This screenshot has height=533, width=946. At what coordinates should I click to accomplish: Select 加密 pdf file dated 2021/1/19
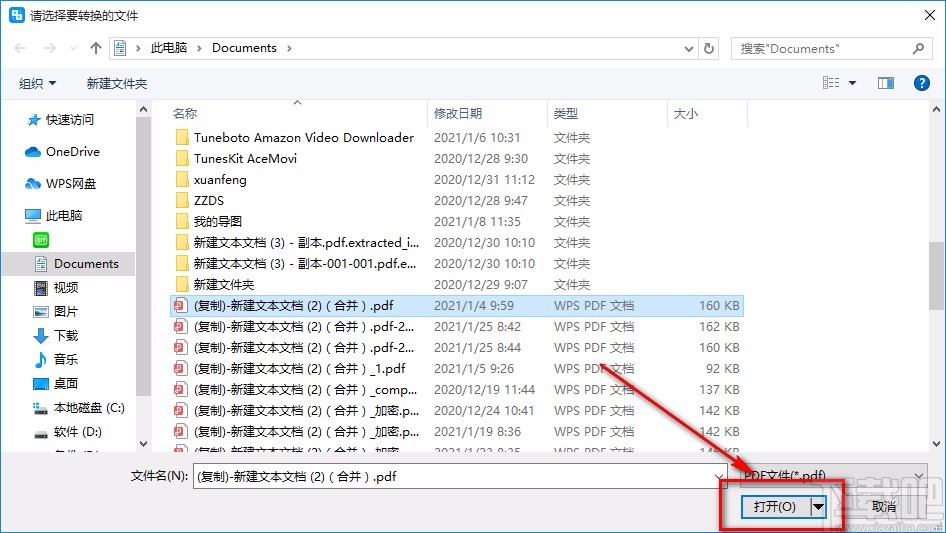[x=457, y=432]
